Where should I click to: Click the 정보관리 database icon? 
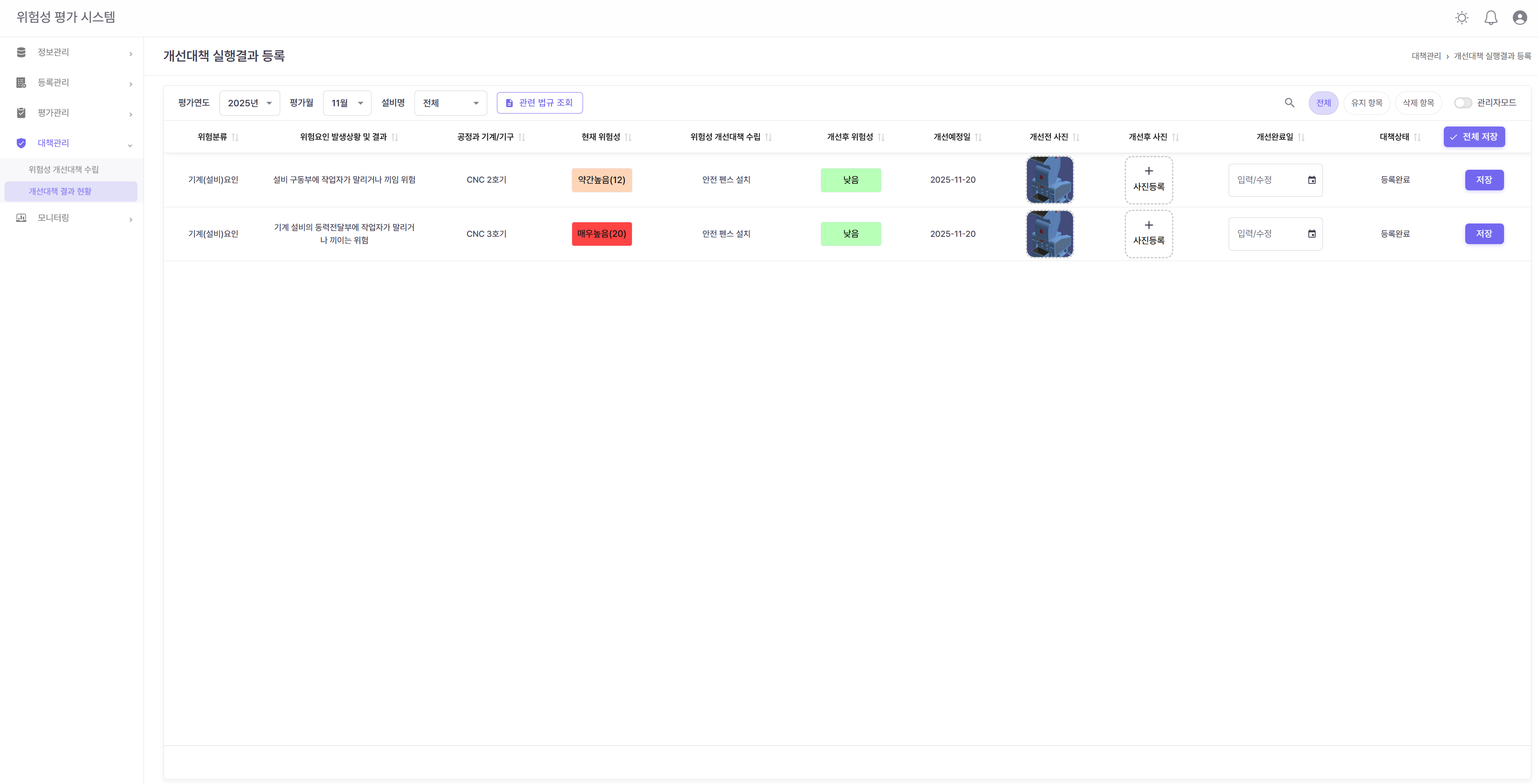point(21,52)
